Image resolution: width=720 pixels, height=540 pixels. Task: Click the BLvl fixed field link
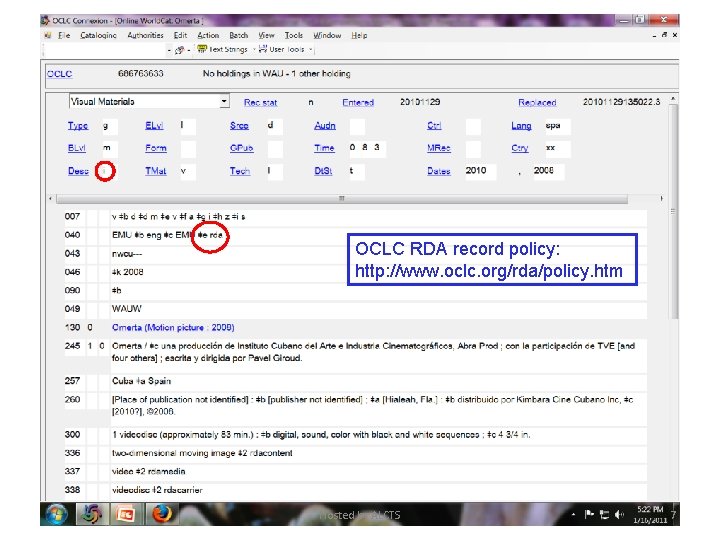click(77, 148)
